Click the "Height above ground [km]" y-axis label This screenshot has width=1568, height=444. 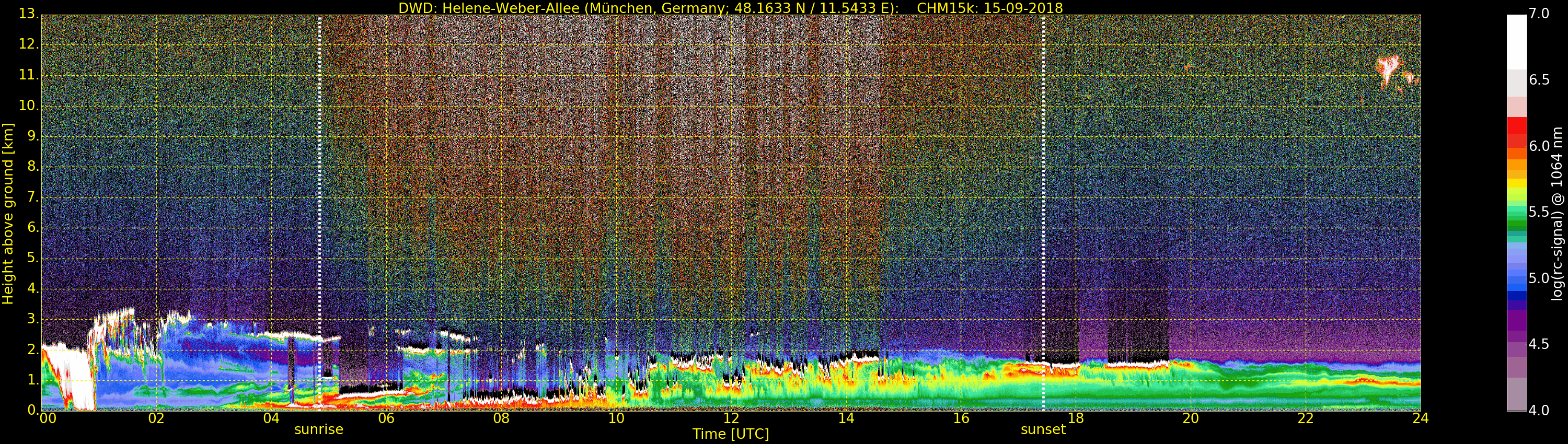click(8, 213)
